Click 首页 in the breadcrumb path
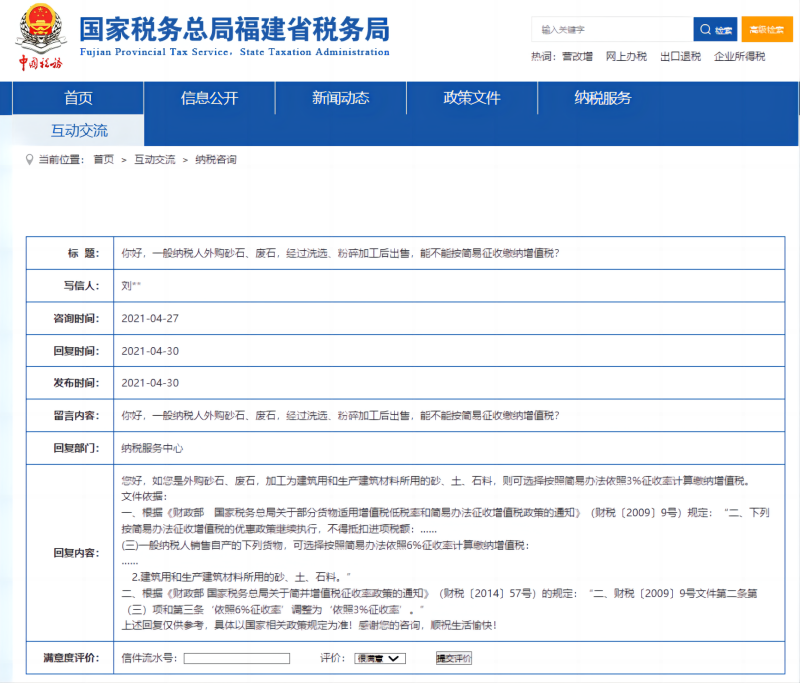The height and width of the screenshot is (683, 800). pos(103,160)
